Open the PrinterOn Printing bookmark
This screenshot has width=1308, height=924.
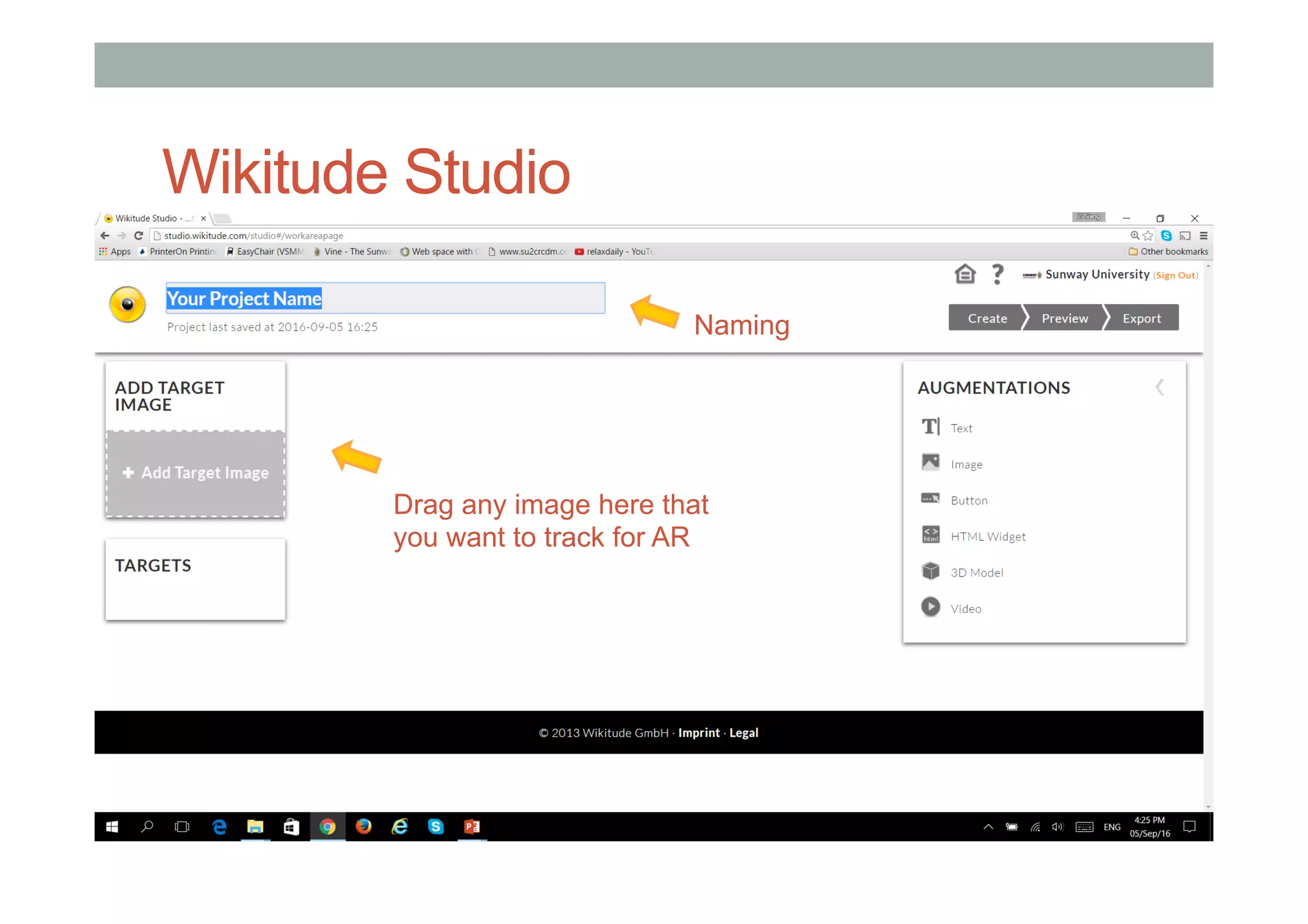[x=178, y=252]
